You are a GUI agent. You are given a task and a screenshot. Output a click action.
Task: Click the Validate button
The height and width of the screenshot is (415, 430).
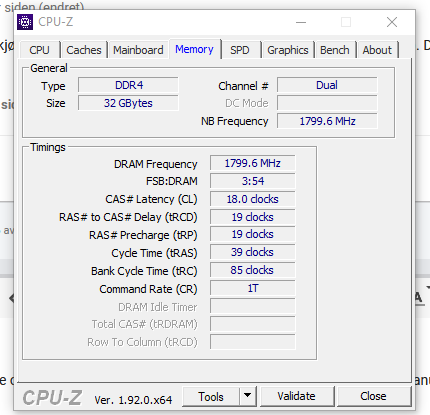click(x=297, y=396)
